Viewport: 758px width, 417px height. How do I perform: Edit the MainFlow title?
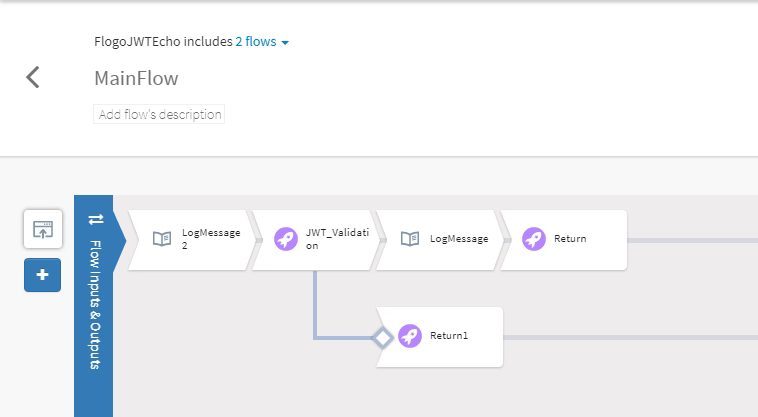(136, 78)
